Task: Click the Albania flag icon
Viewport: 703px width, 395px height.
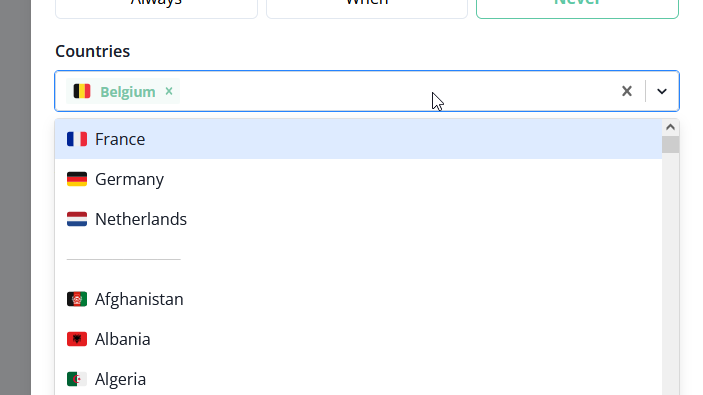Action: [x=77, y=339]
